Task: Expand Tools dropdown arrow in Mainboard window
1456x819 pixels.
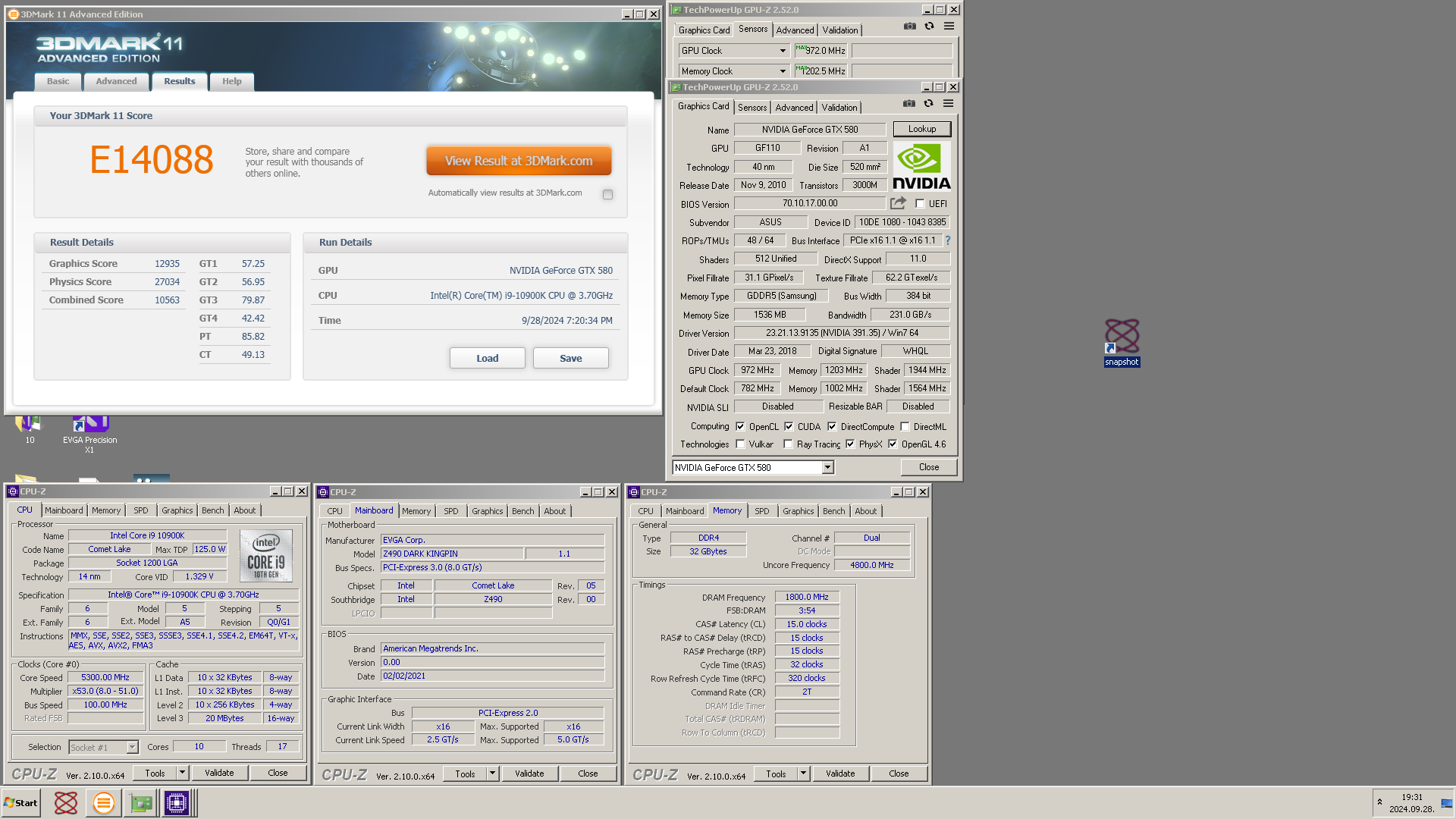Action: point(492,773)
